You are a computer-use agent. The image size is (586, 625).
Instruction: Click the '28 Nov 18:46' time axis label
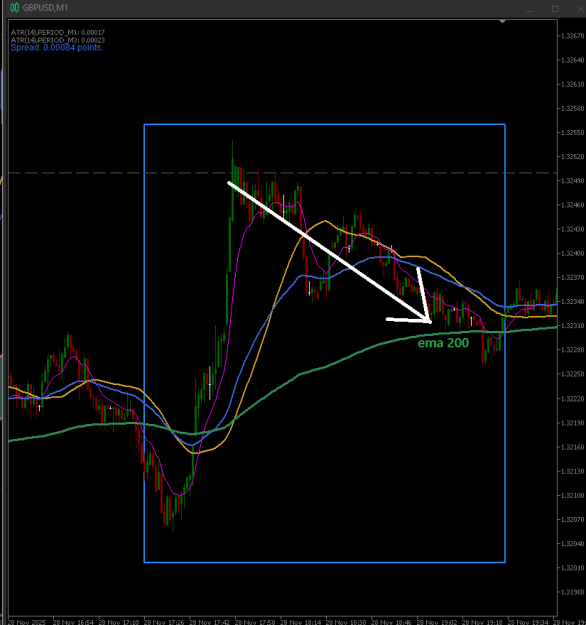click(391, 622)
